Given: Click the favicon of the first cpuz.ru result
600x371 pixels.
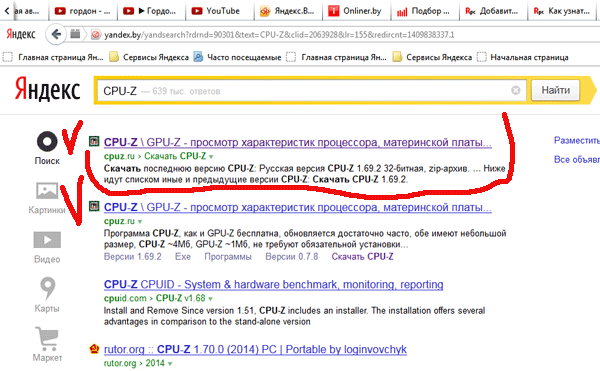Looking at the screenshot, I should pos(94,141).
